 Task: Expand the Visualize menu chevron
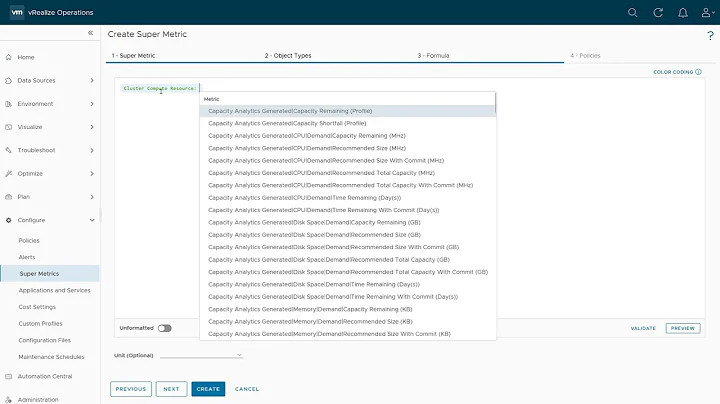coord(92,127)
